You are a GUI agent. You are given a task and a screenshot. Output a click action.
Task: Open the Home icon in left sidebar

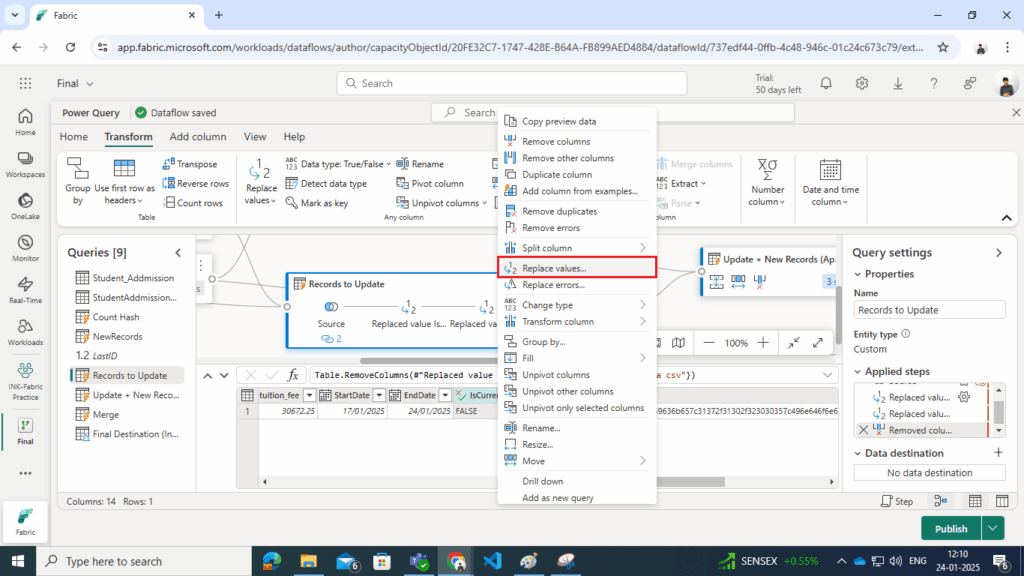click(x=25, y=121)
